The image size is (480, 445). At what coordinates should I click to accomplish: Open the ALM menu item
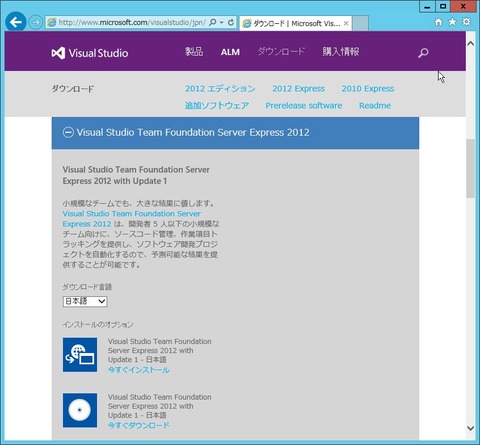[x=230, y=52]
